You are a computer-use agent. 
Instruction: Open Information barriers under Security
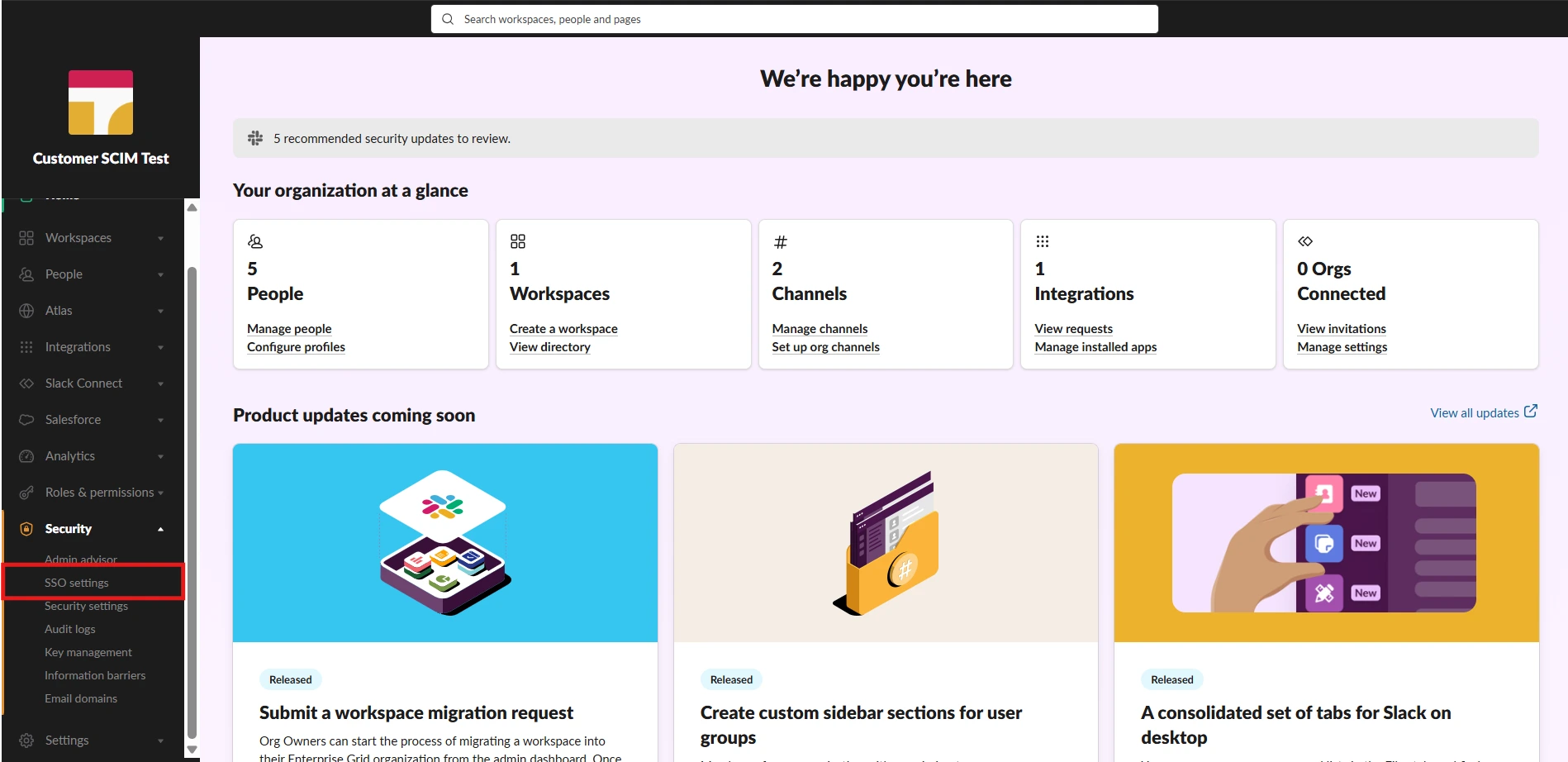point(95,675)
